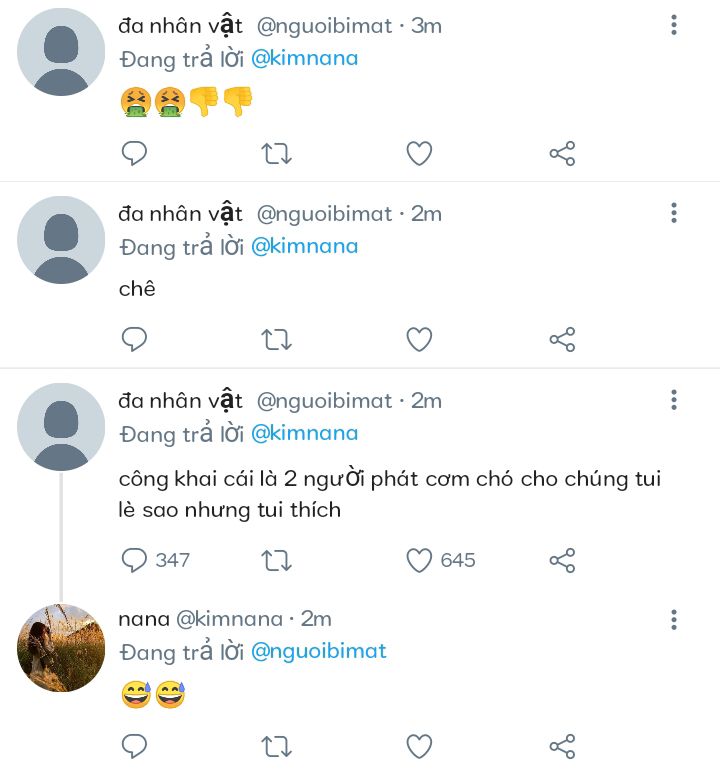Like the vomiting emoji tweet
Image resolution: width=720 pixels, height=773 pixels.
[419, 153]
